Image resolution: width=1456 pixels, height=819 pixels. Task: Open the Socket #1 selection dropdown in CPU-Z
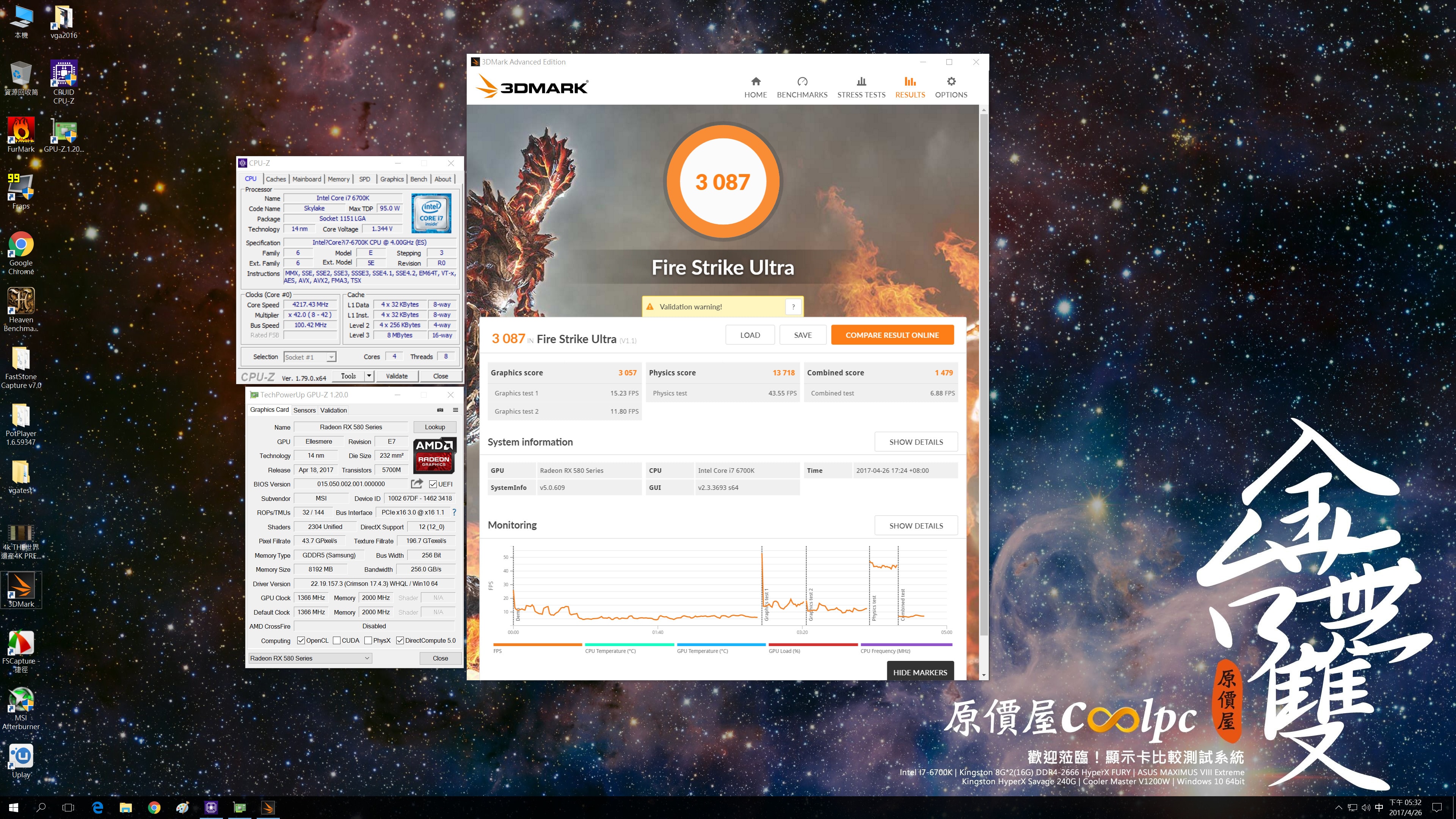click(310, 357)
